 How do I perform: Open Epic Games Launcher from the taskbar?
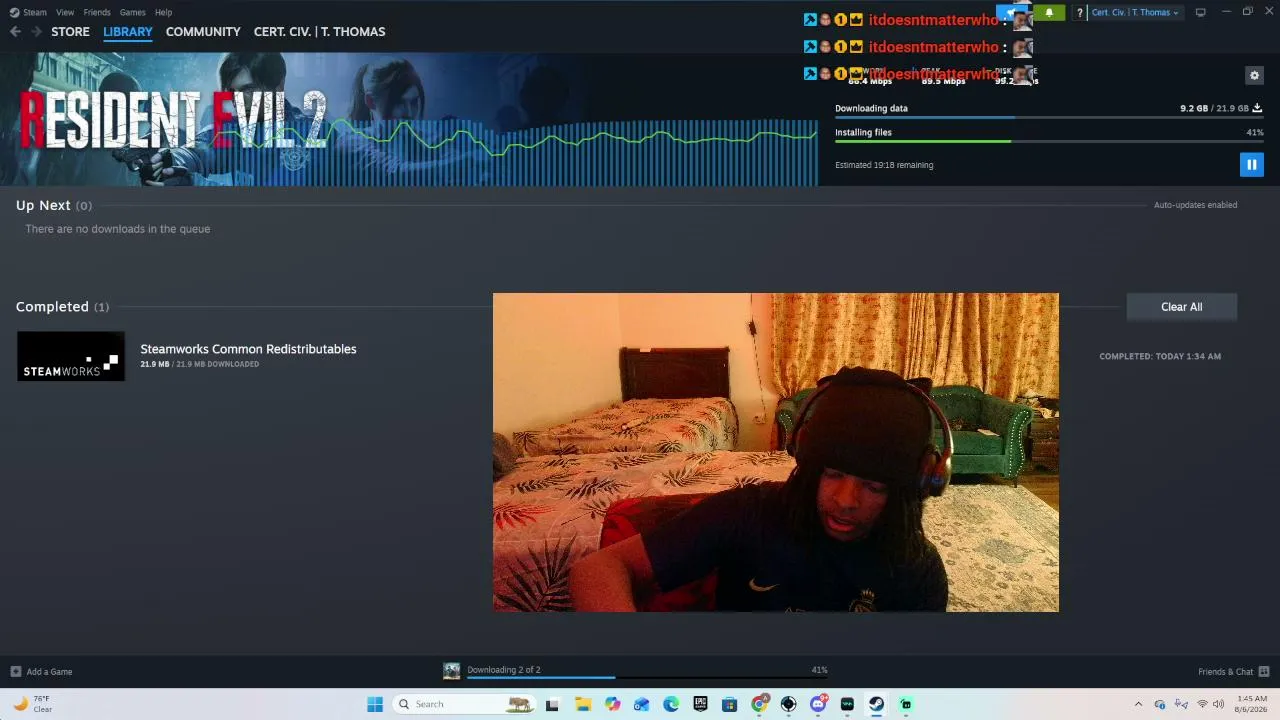tap(700, 704)
